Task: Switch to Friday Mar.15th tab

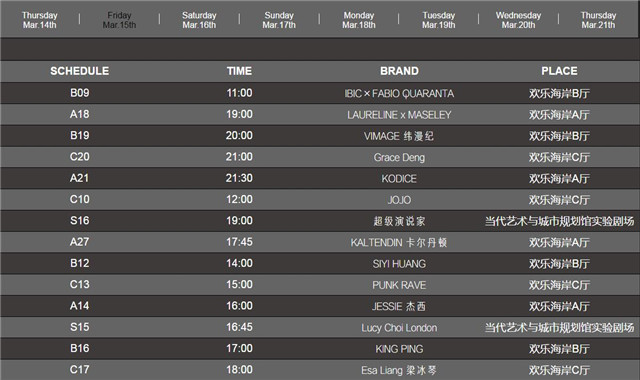Action: click(x=119, y=20)
